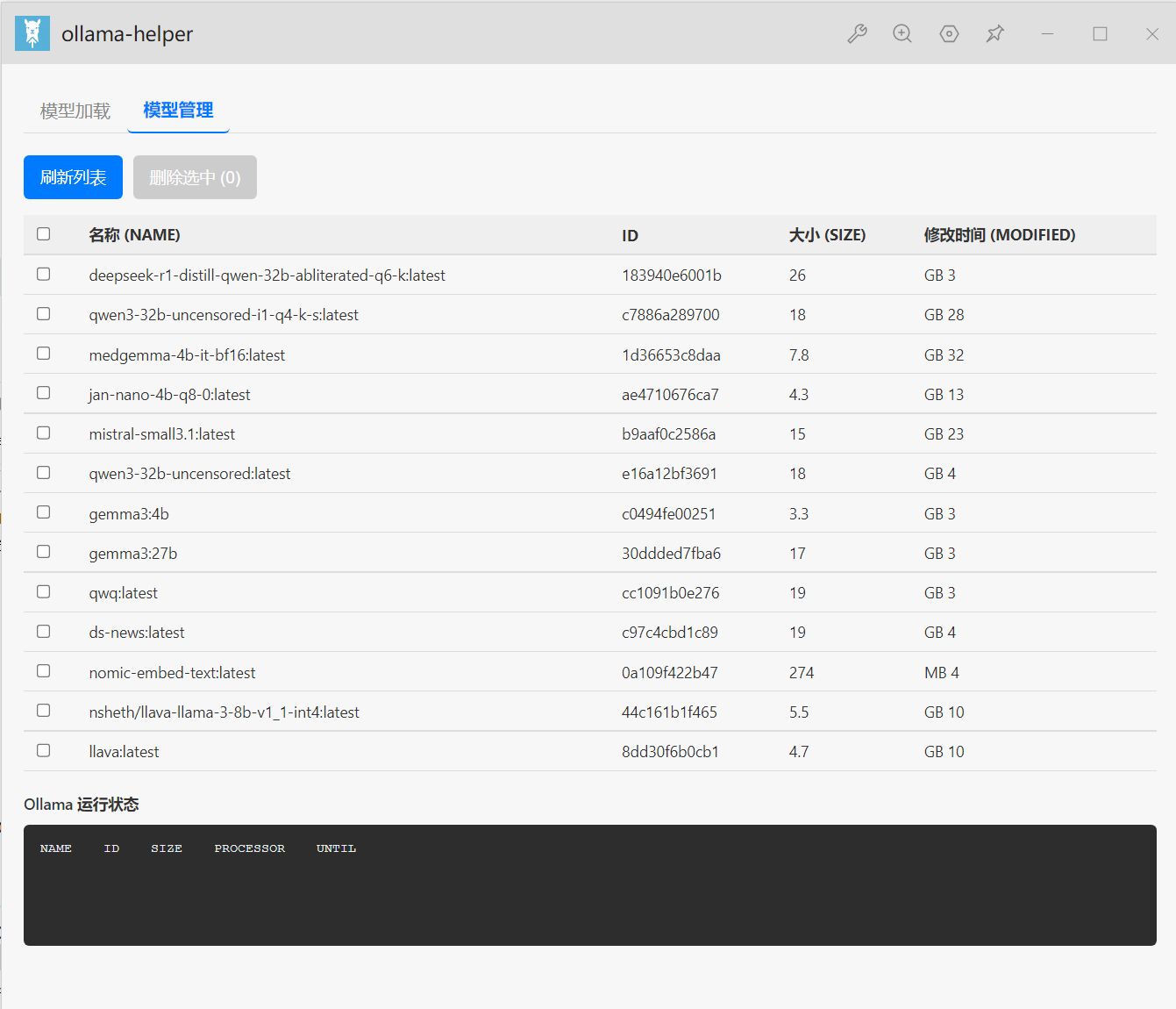Click the ollama-helper title text
The image size is (1176, 1009).
(x=127, y=34)
